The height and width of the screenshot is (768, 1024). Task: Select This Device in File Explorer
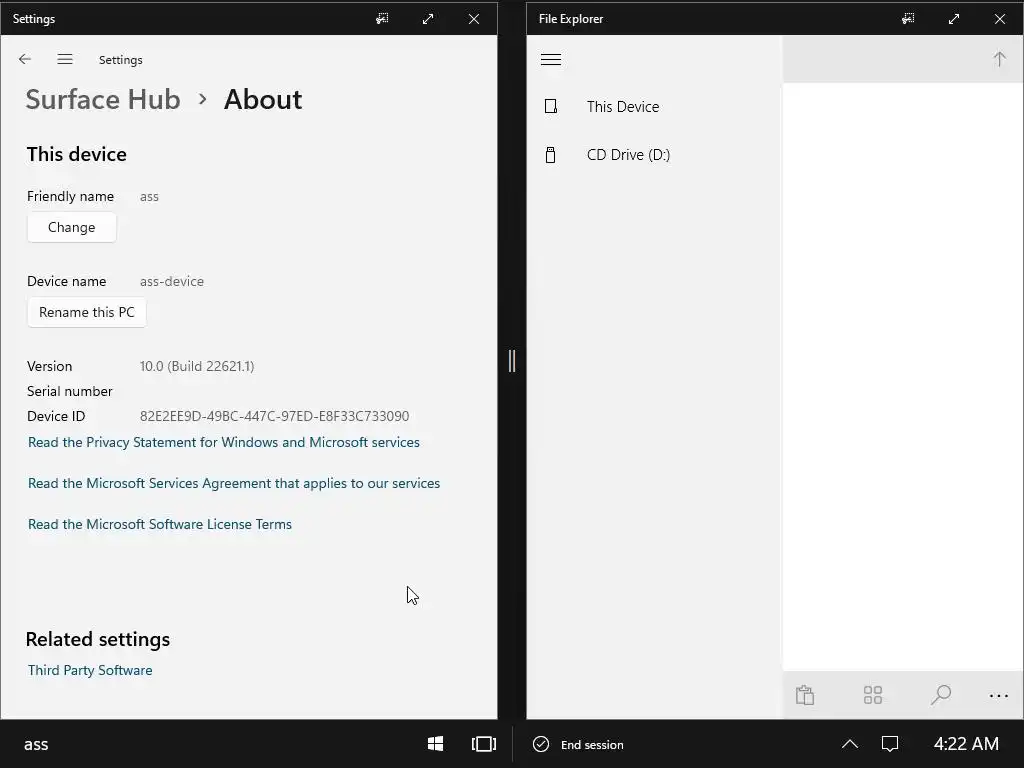(x=654, y=106)
